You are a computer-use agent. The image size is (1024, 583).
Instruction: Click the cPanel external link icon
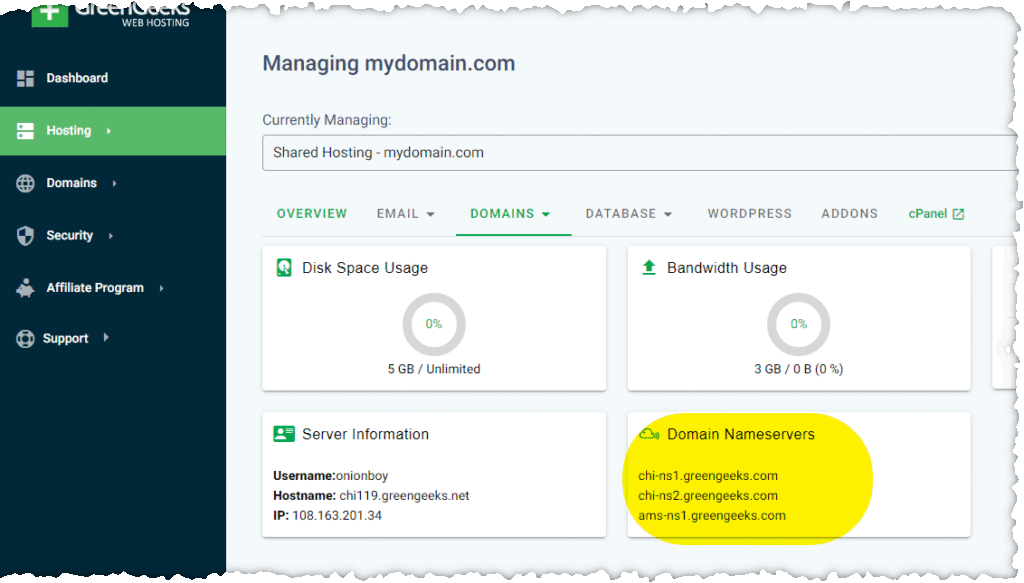(x=958, y=214)
